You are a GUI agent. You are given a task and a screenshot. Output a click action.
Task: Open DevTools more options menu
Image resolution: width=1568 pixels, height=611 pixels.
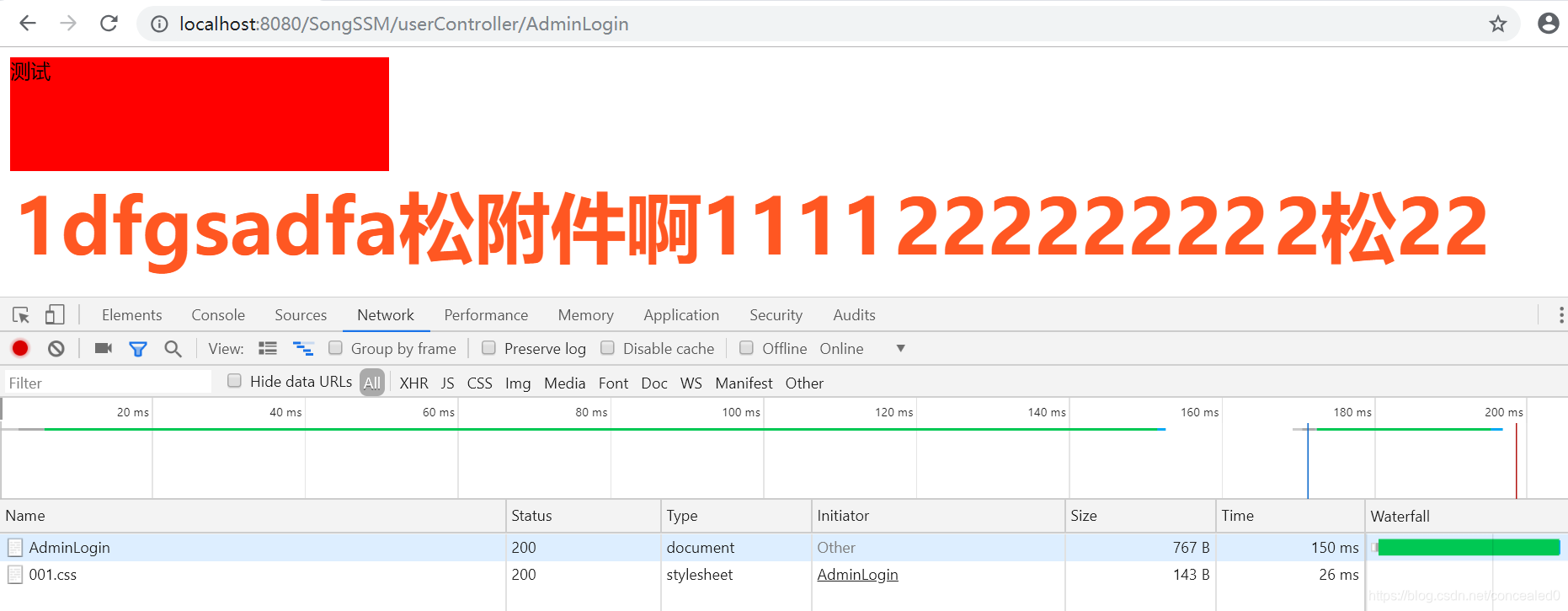coord(1560,315)
